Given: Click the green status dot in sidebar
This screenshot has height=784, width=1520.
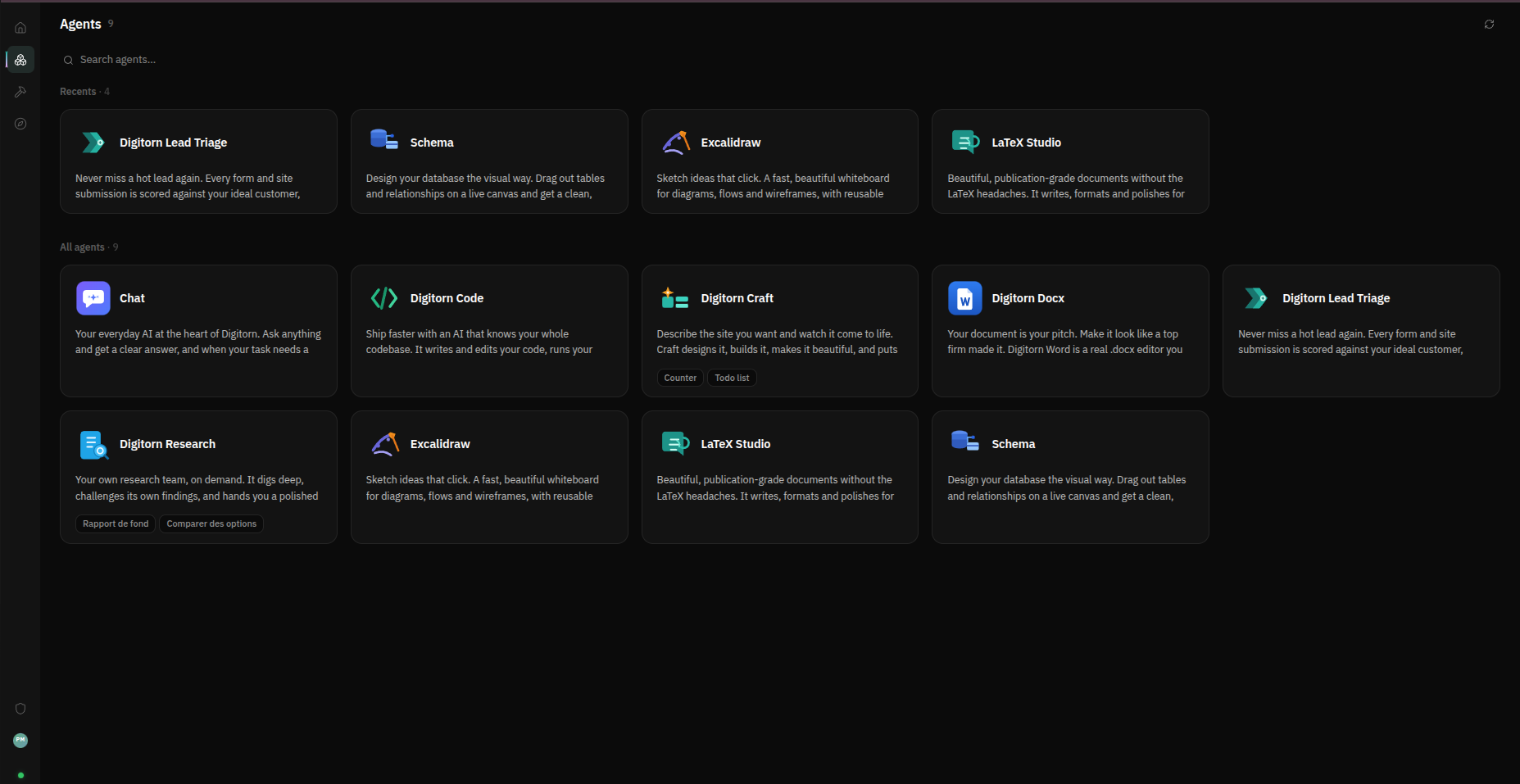Looking at the screenshot, I should [x=20, y=775].
